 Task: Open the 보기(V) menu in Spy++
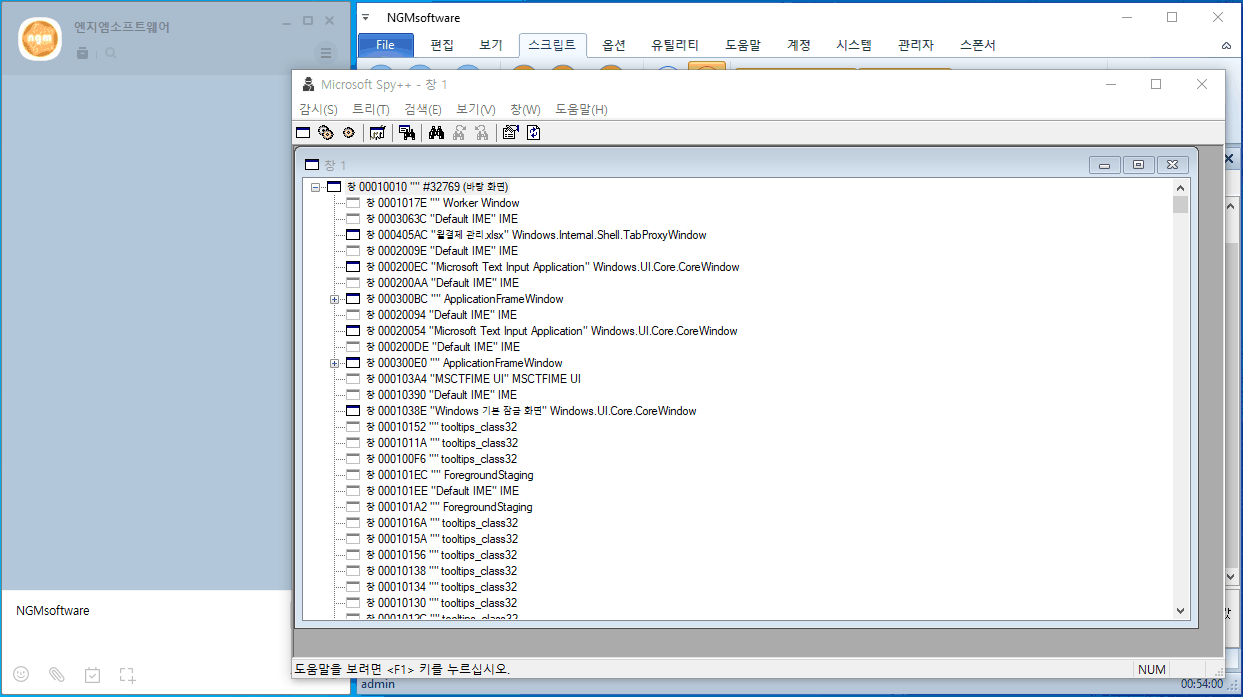pos(476,109)
